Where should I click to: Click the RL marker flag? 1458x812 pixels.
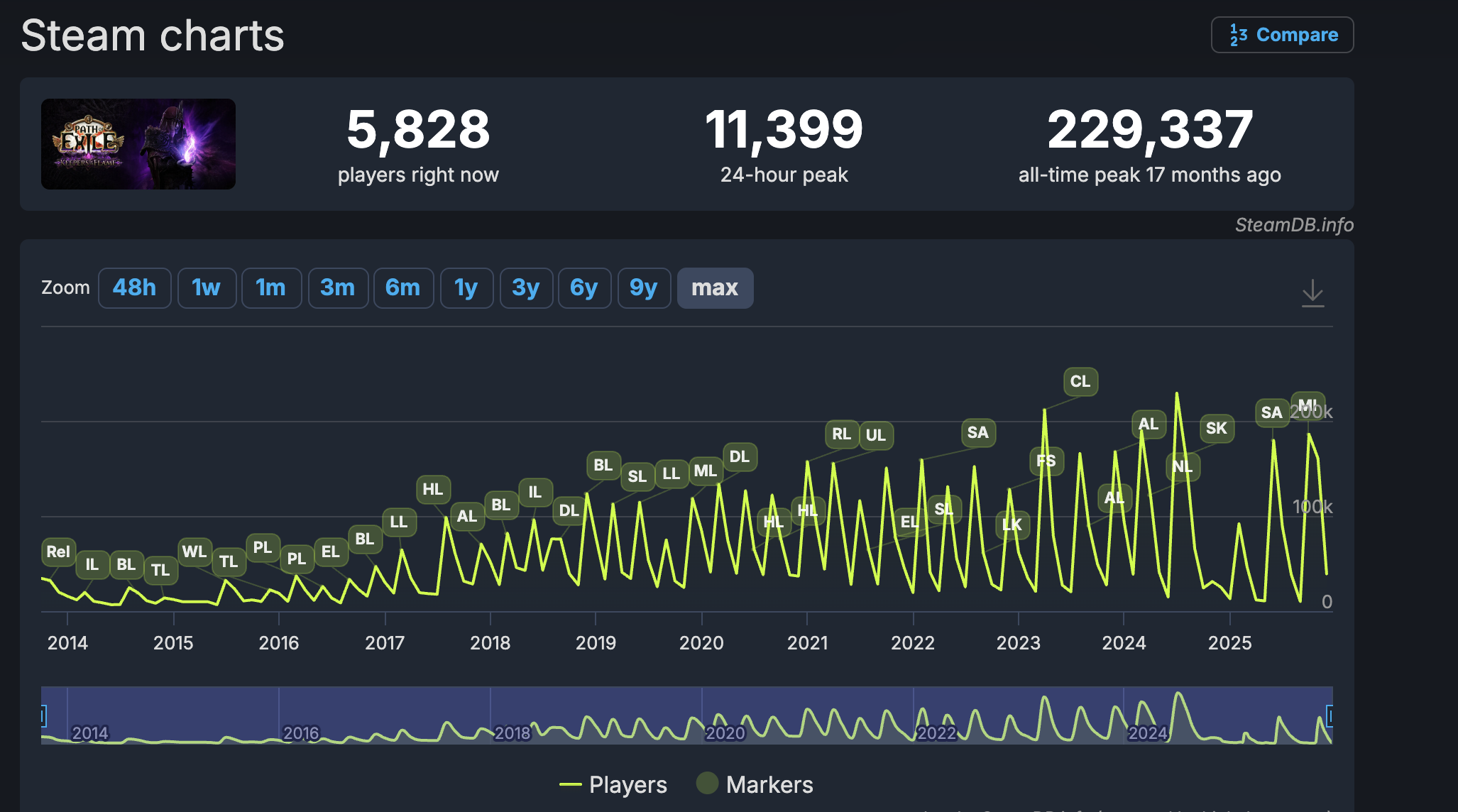[x=841, y=434]
